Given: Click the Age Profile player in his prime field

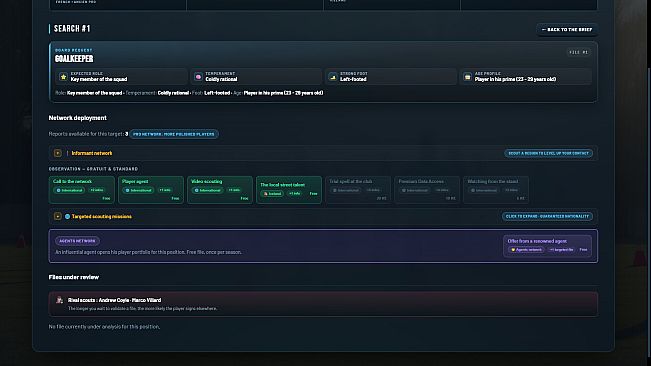Looking at the screenshot, I should [x=526, y=77].
